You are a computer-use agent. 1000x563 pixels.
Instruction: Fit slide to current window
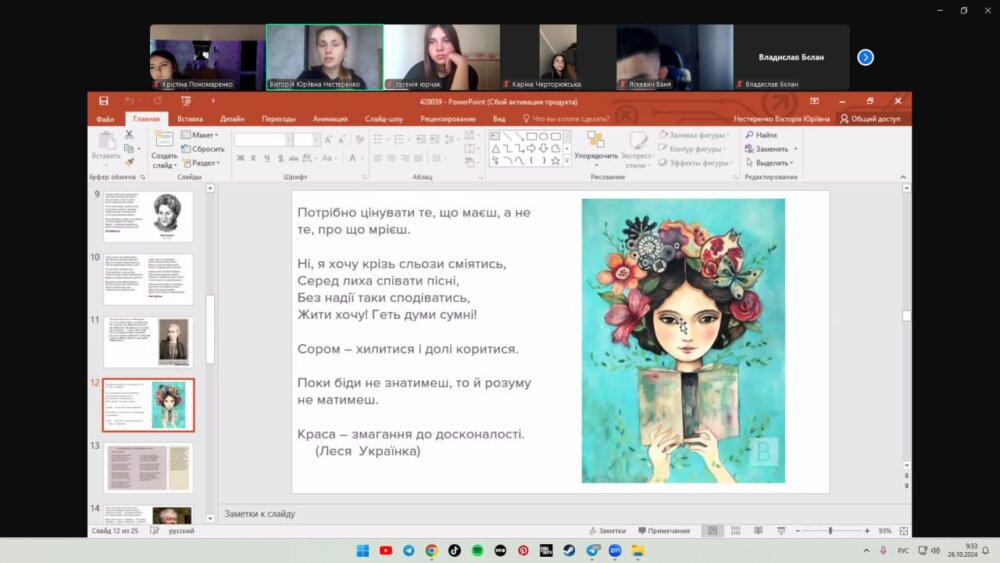coord(903,530)
